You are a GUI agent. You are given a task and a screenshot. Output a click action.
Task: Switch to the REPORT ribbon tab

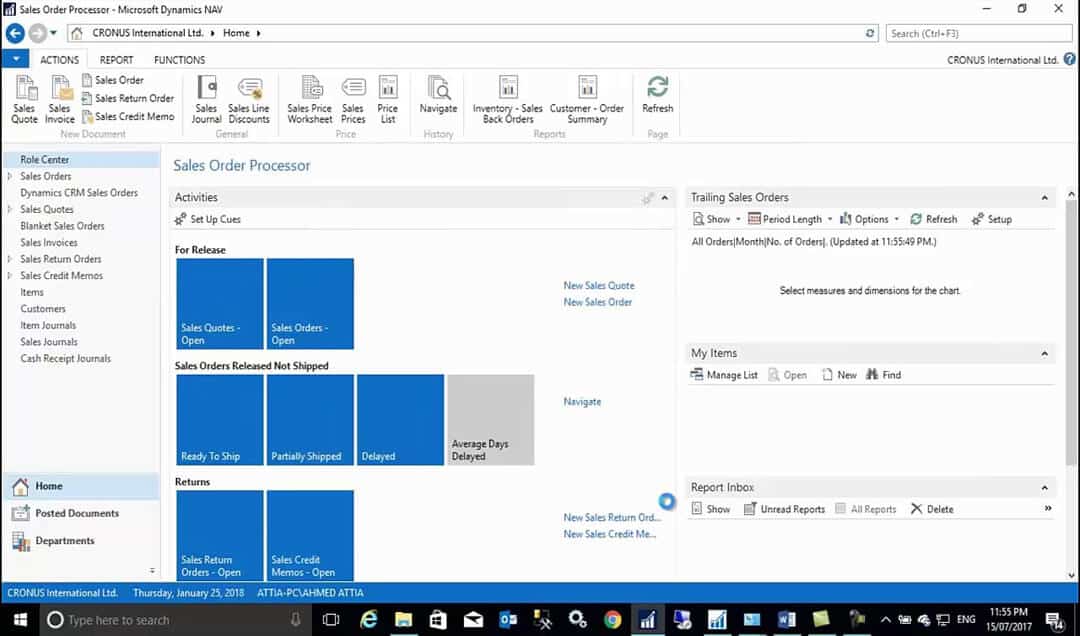coord(116,60)
